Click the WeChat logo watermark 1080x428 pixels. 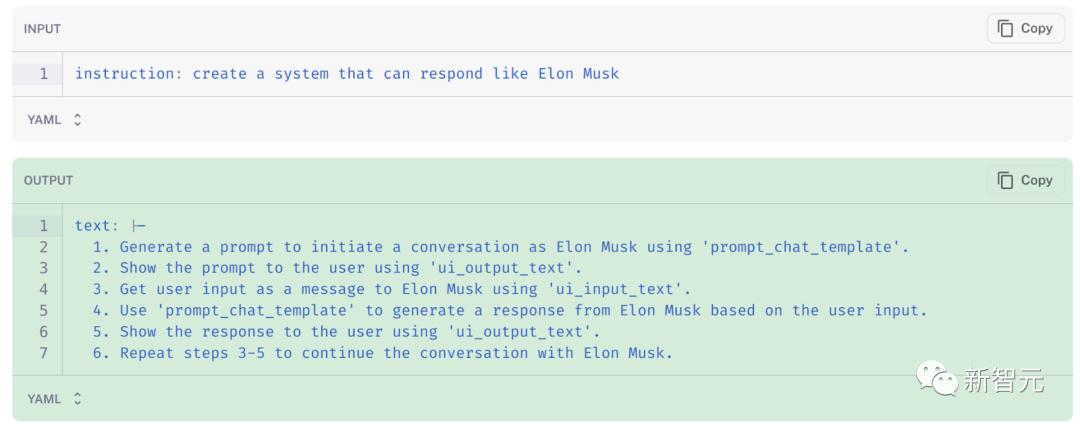pyautogui.click(x=938, y=379)
